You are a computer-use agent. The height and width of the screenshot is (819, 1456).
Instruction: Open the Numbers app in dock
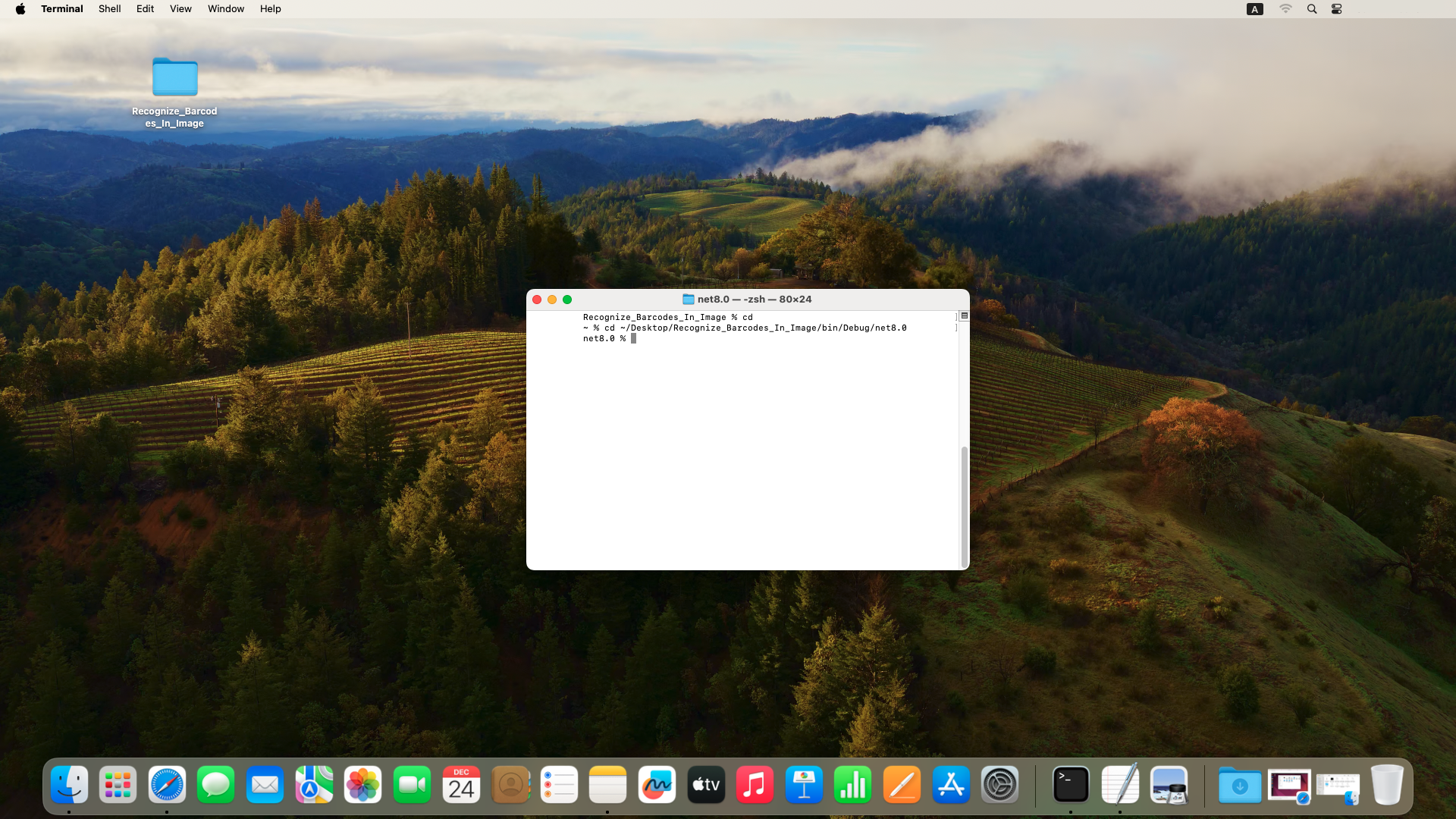coord(852,786)
